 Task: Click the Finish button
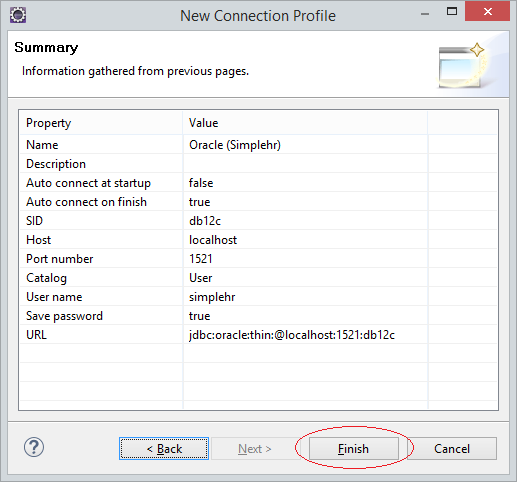[354, 449]
